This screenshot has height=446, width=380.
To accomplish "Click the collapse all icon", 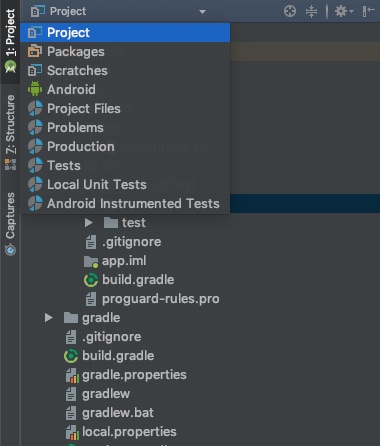I will pyautogui.click(x=311, y=11).
